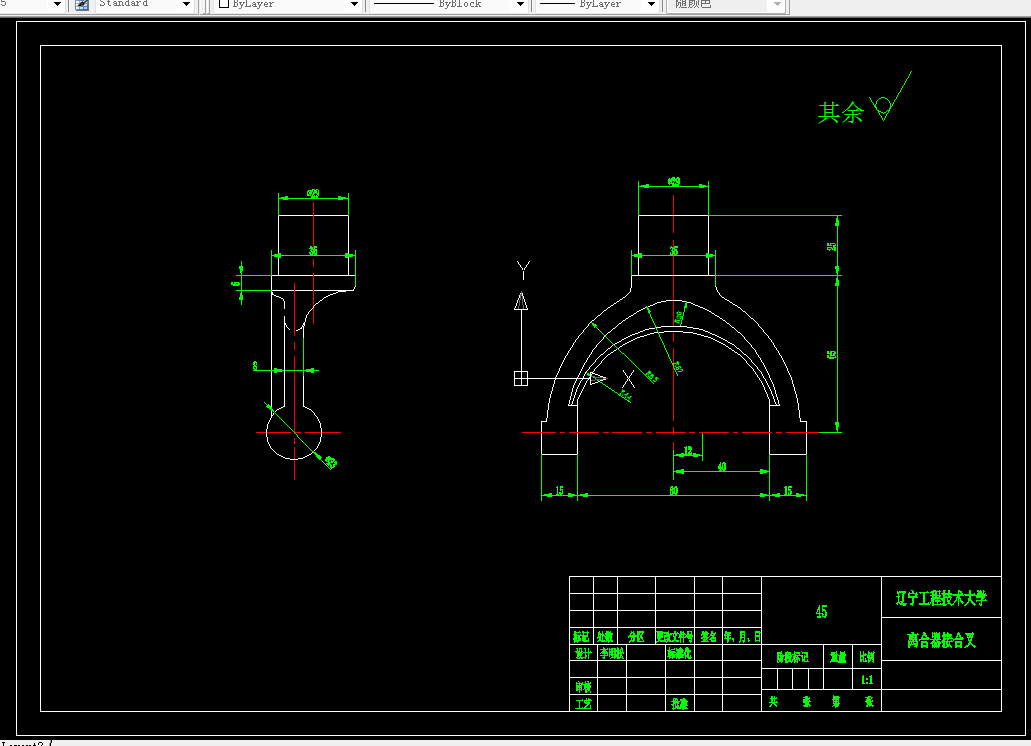Select the 辽宁工程技术大学 title text

coord(941,598)
